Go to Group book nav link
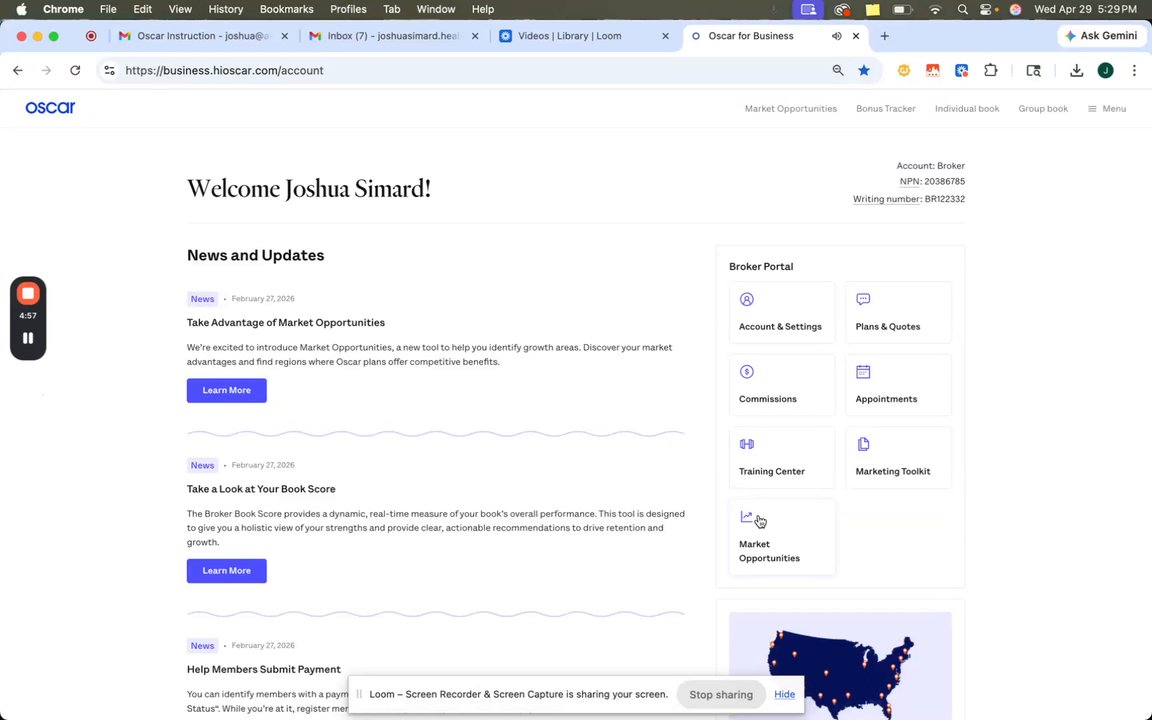 pos(1043,109)
